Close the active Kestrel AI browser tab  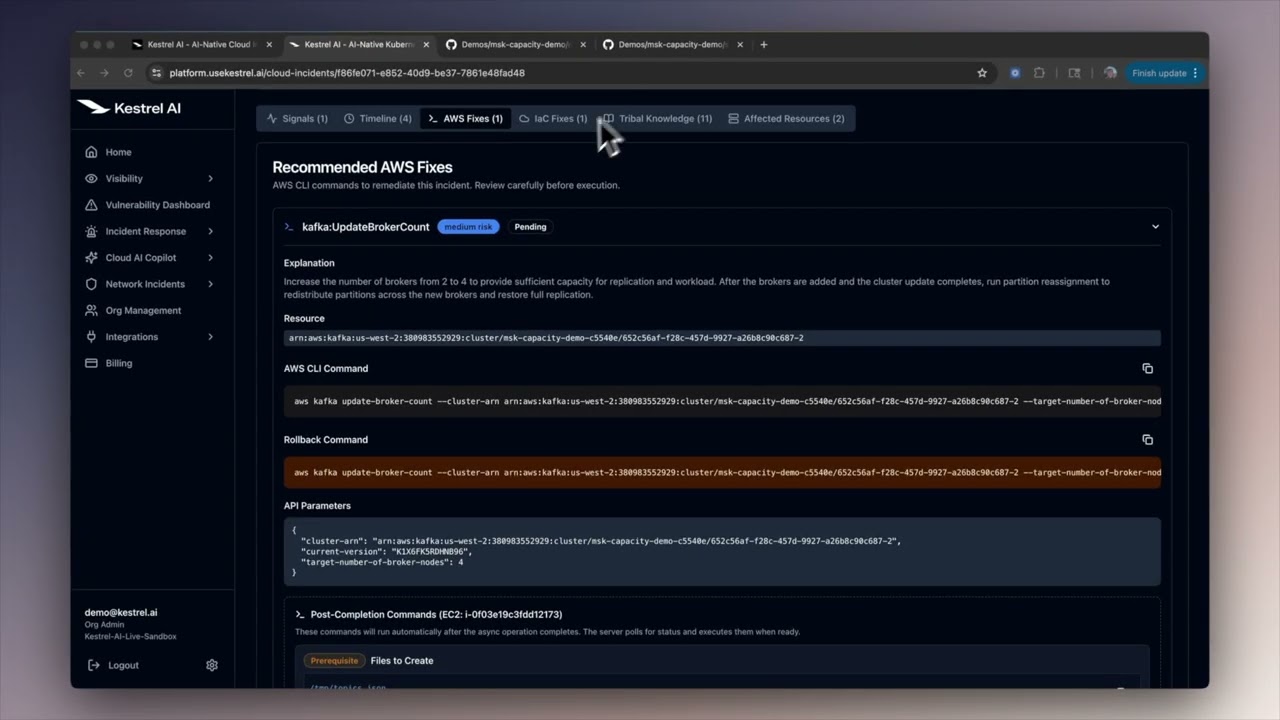[x=427, y=44]
